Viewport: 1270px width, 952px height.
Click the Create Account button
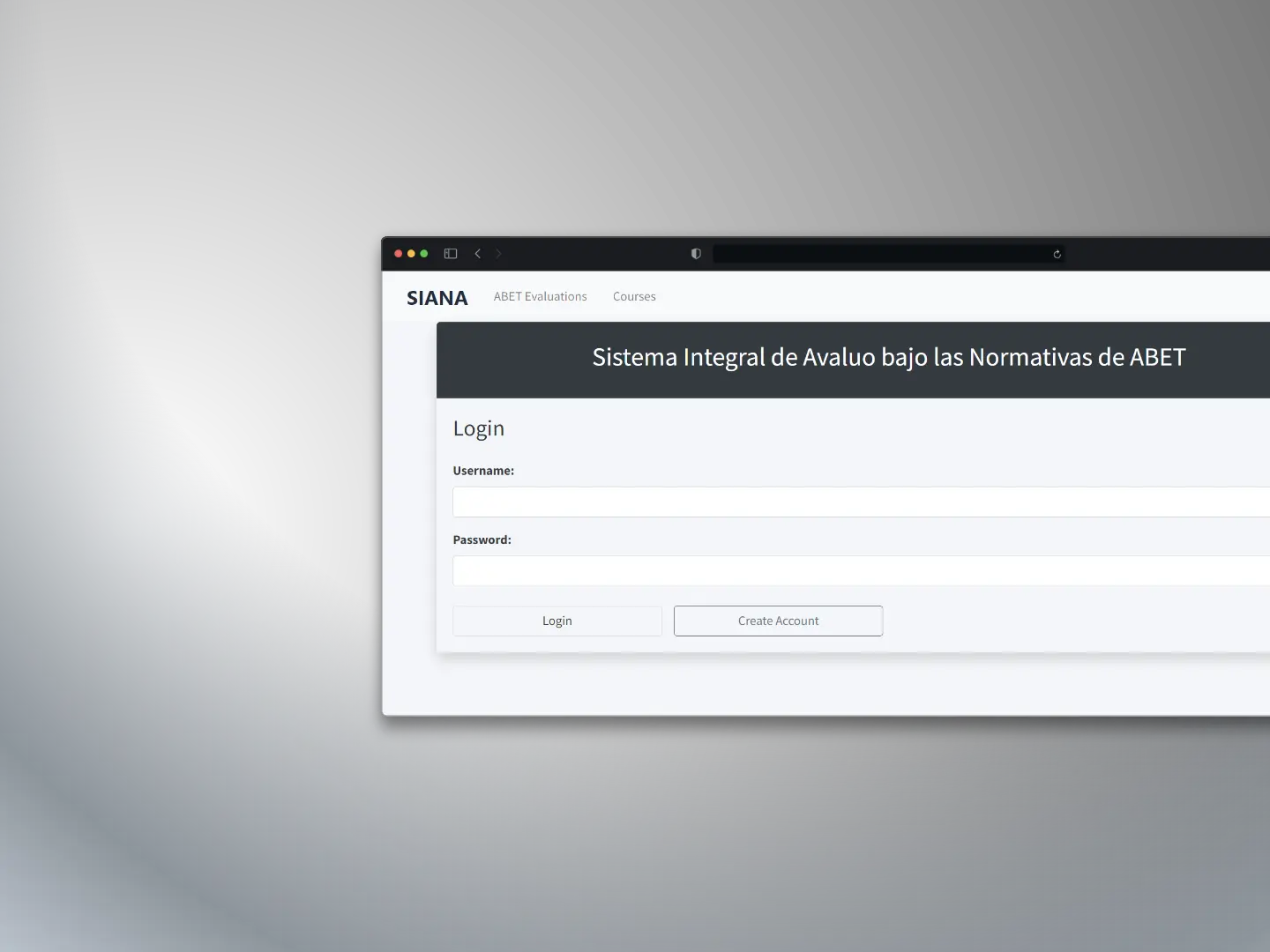[778, 621]
